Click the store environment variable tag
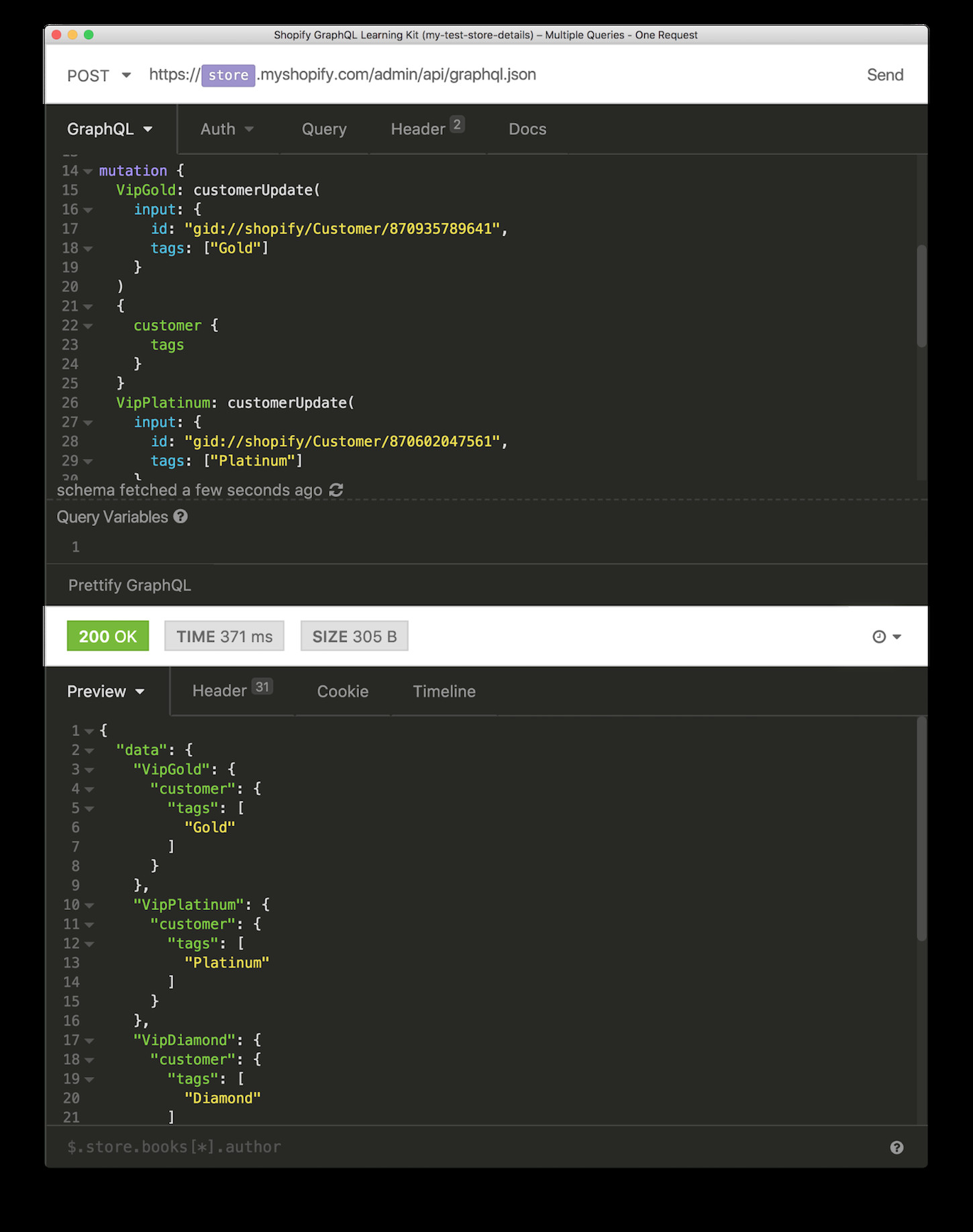This screenshot has height=1232, width=973. 228,75
